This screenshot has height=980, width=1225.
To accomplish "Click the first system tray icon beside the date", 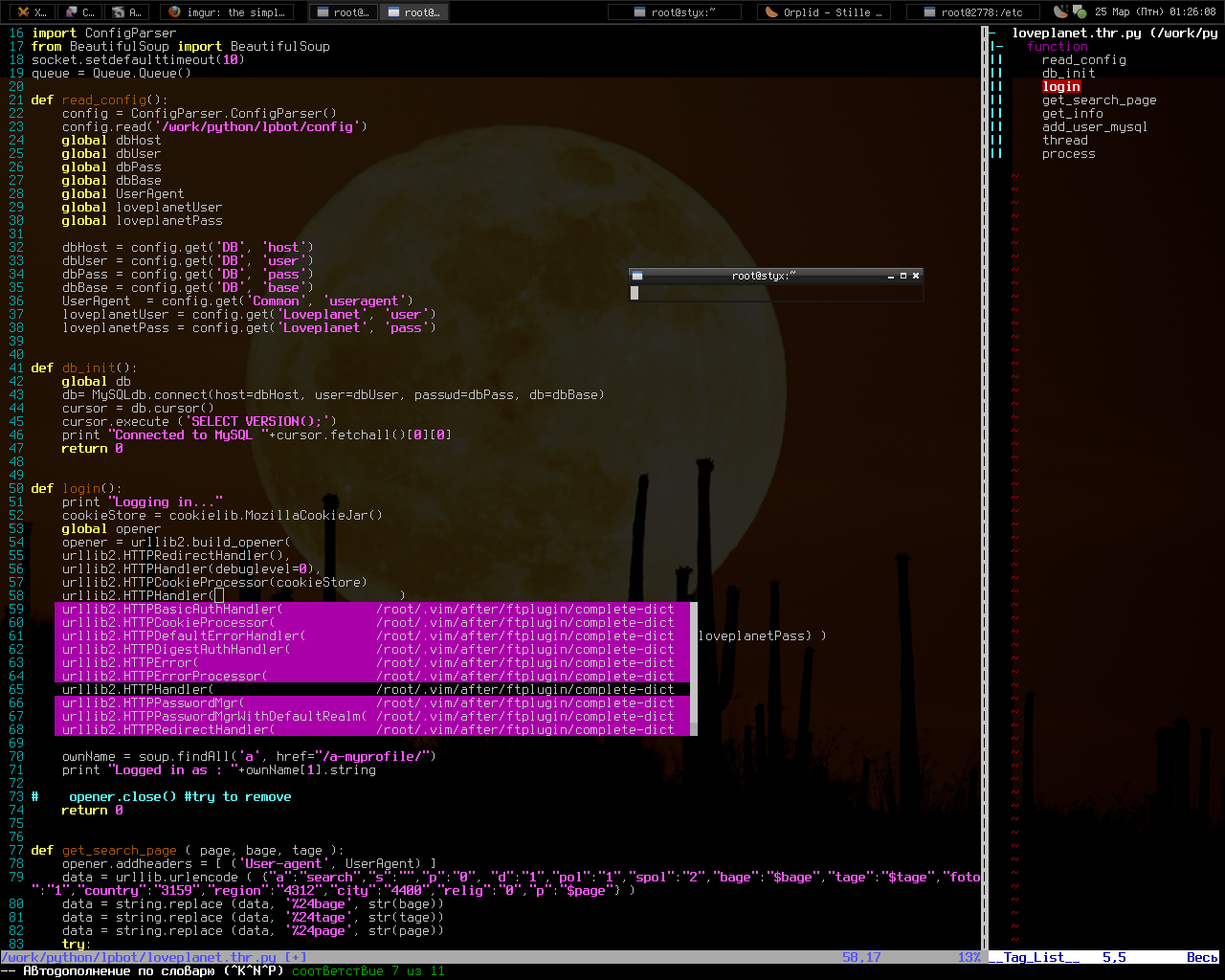I will [x=1060, y=11].
